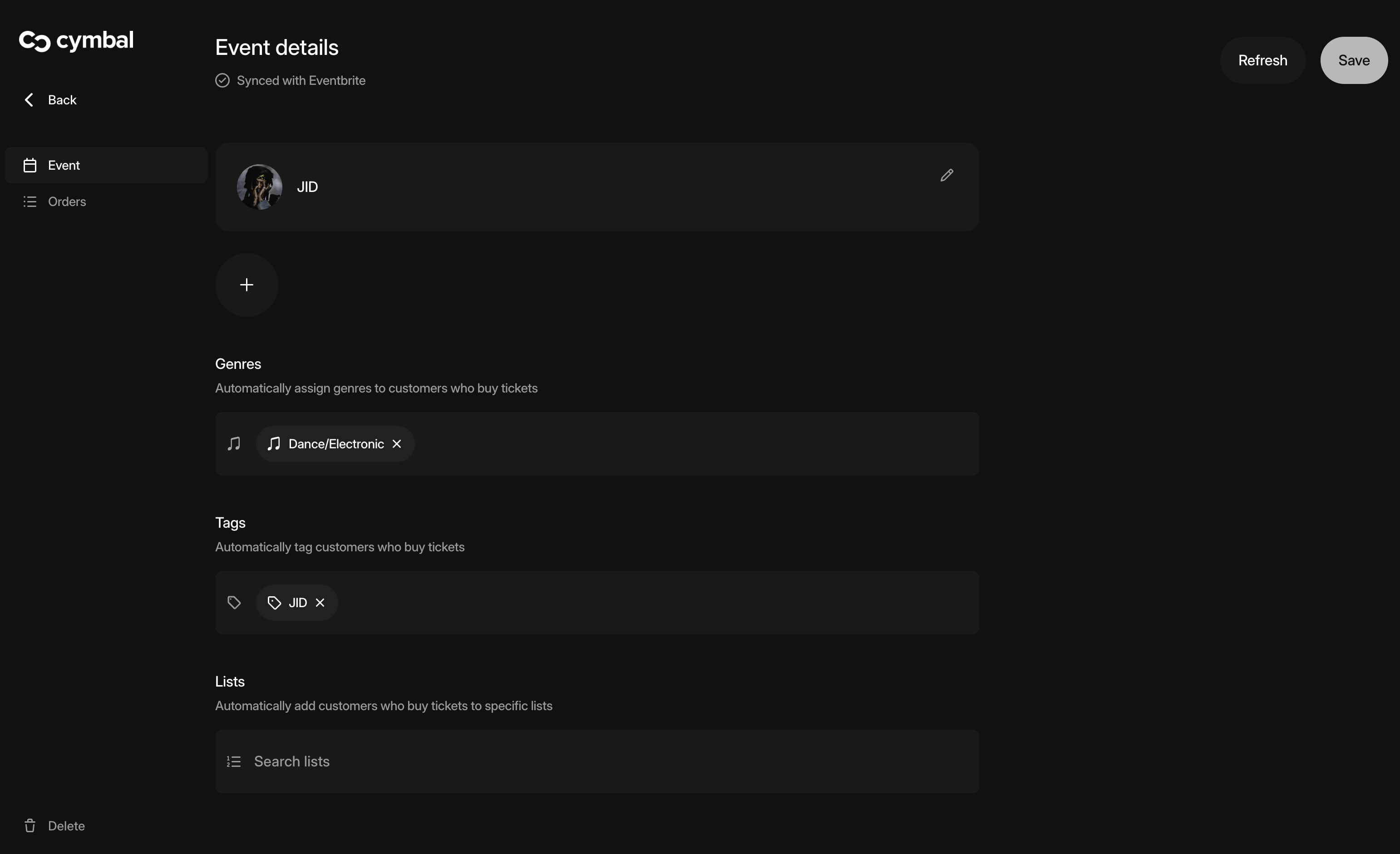
Task: Click the Search lists input field
Action: point(596,761)
